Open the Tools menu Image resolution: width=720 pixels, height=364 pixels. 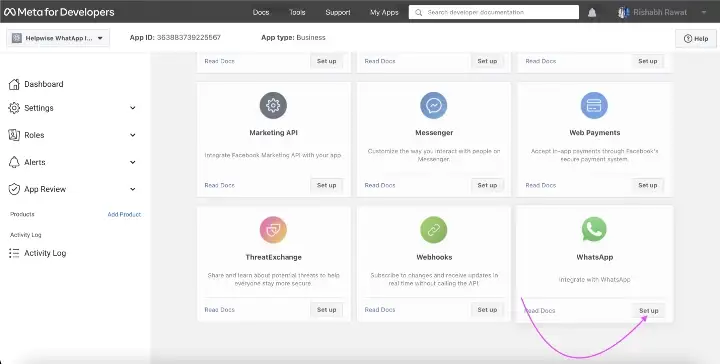pyautogui.click(x=297, y=12)
